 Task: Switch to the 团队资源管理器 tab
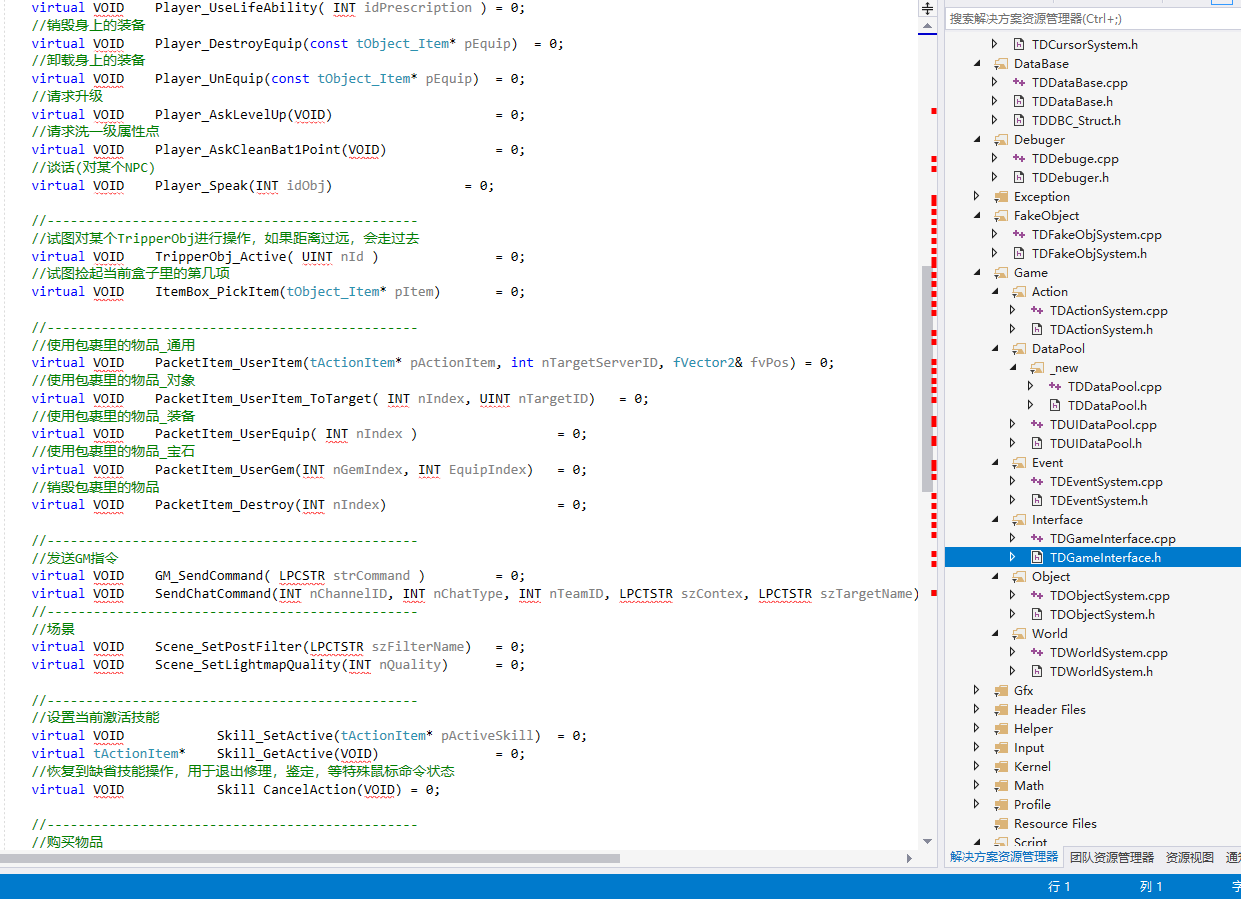tap(1111, 858)
